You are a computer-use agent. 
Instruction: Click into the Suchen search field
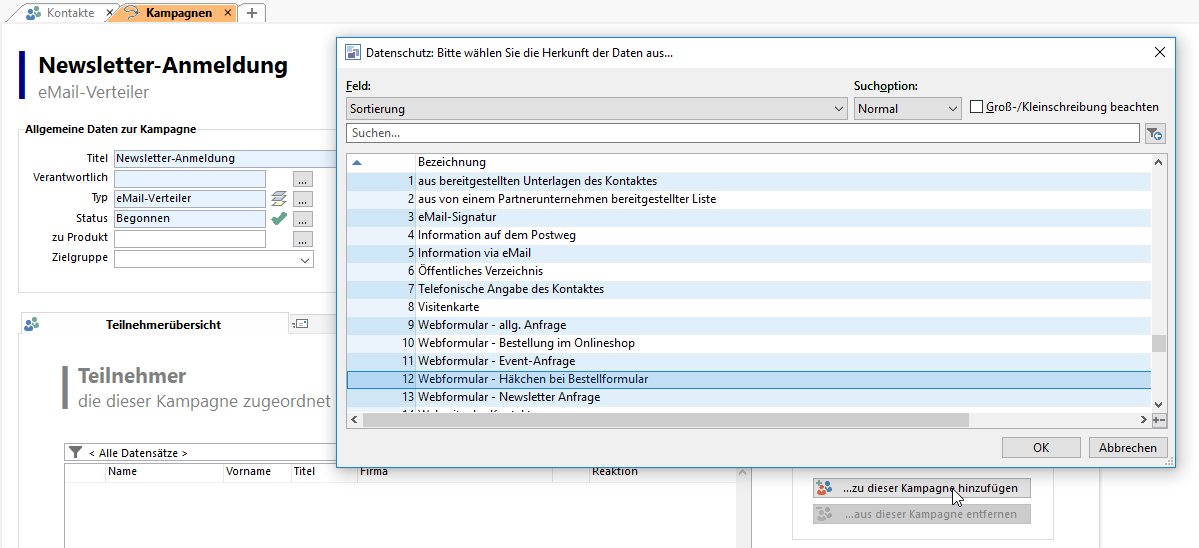tap(742, 133)
